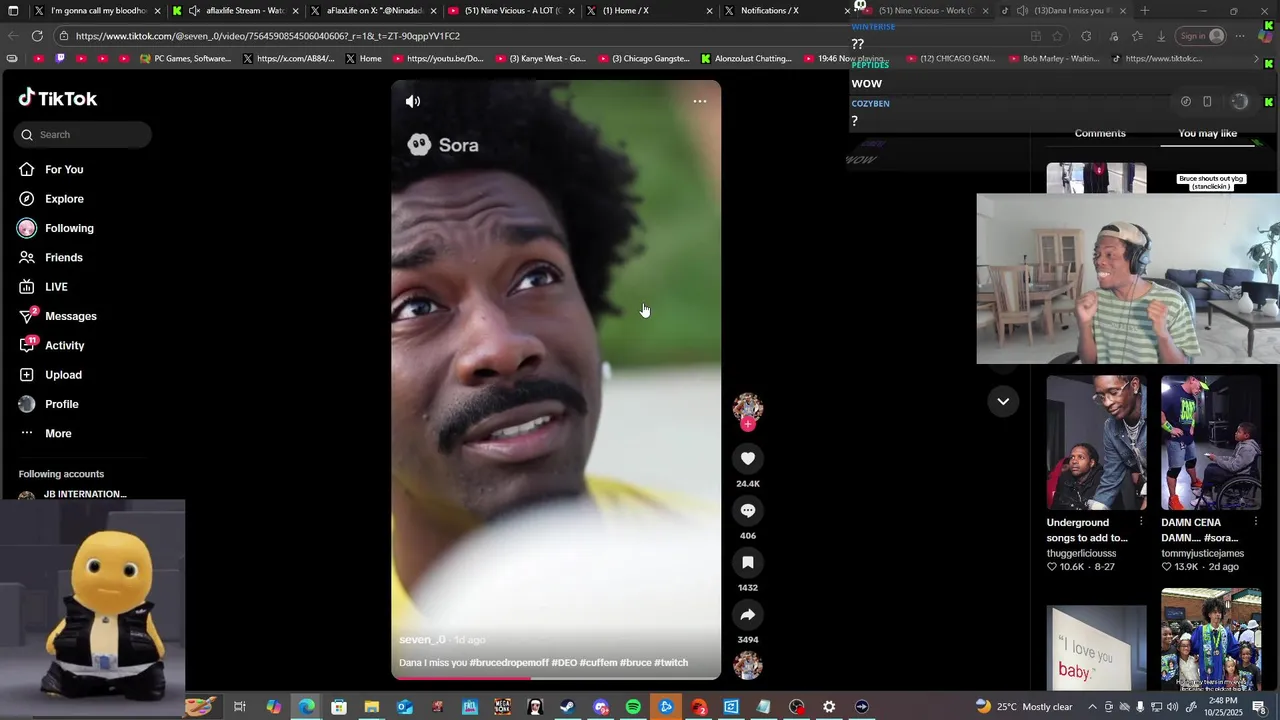This screenshot has width=1280, height=720.
Task: Click the TikTok logo
Action: coord(58,98)
